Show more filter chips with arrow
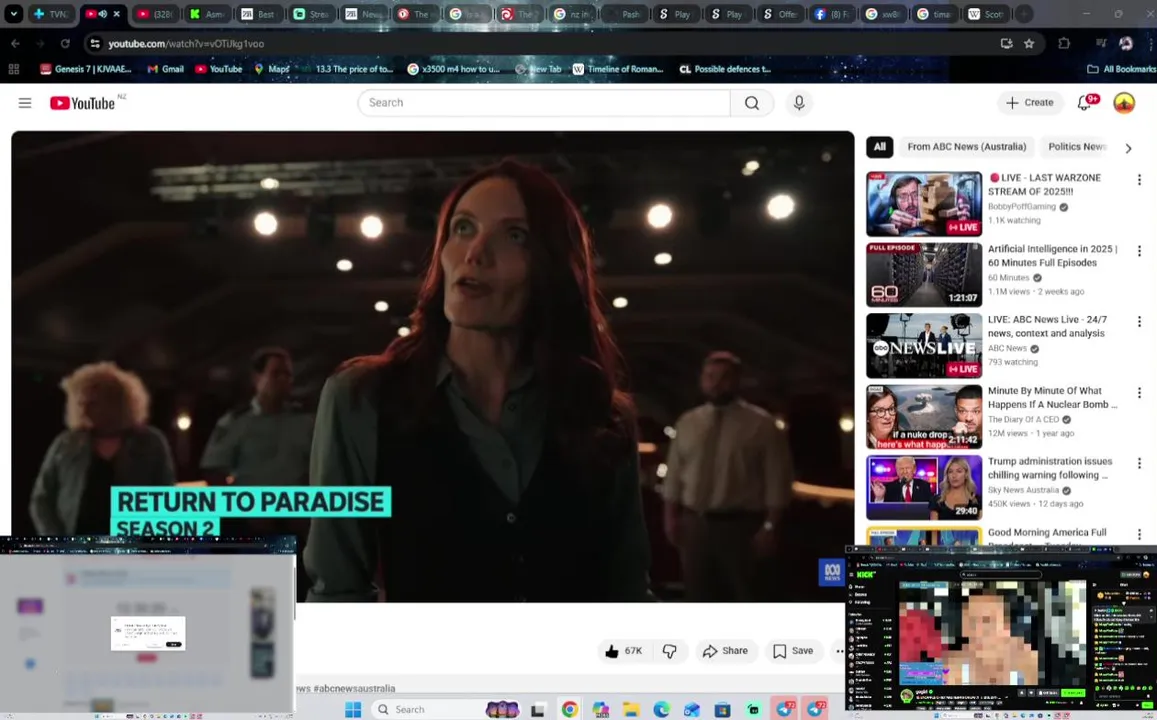Viewport: 1157px width, 720px height. 1128,148
